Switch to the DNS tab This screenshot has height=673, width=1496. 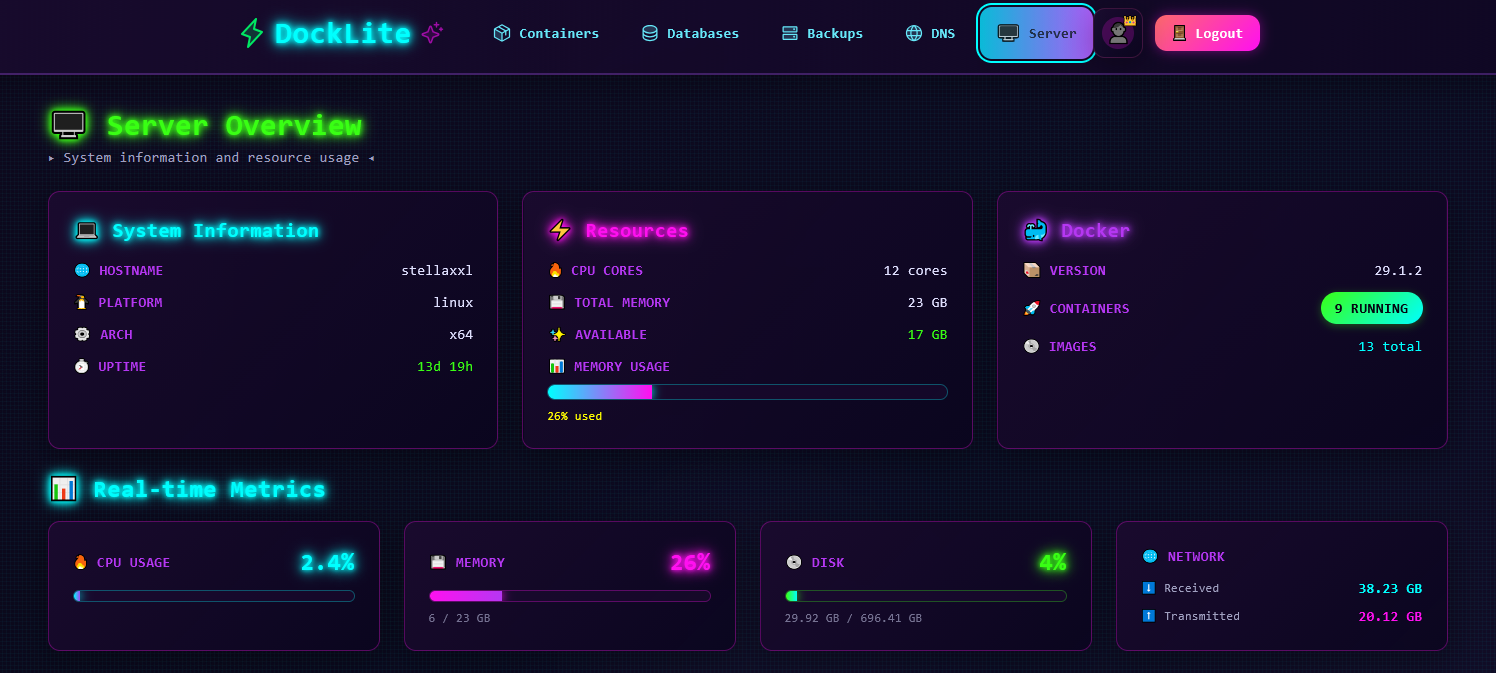pos(930,33)
